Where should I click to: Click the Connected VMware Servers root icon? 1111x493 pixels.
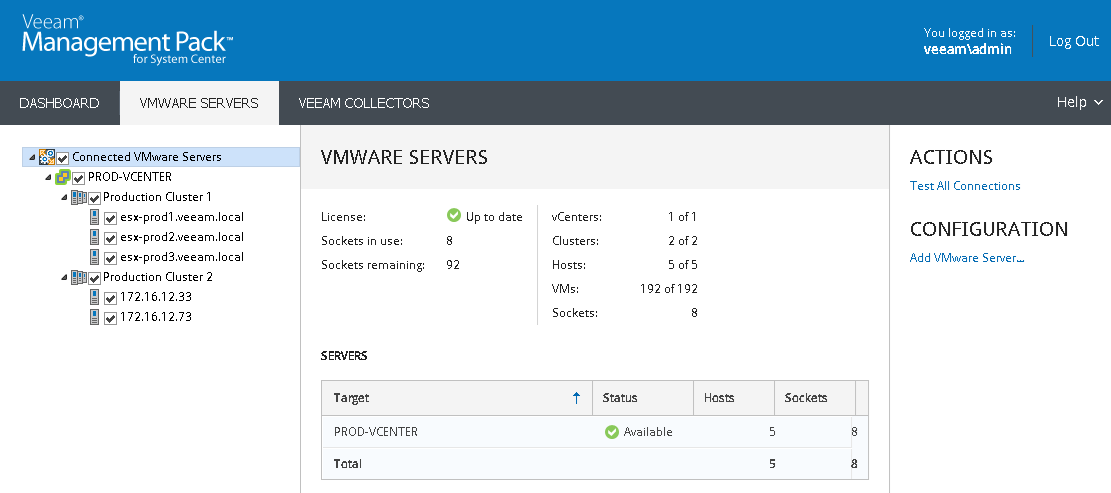(46, 157)
